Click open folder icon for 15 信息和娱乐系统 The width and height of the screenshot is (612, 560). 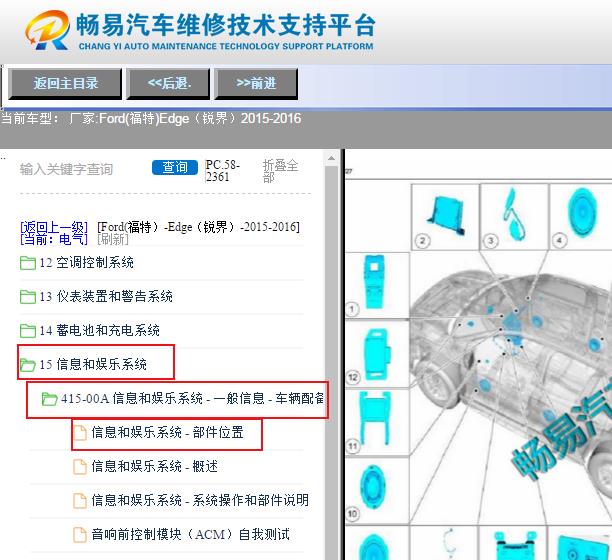28,365
